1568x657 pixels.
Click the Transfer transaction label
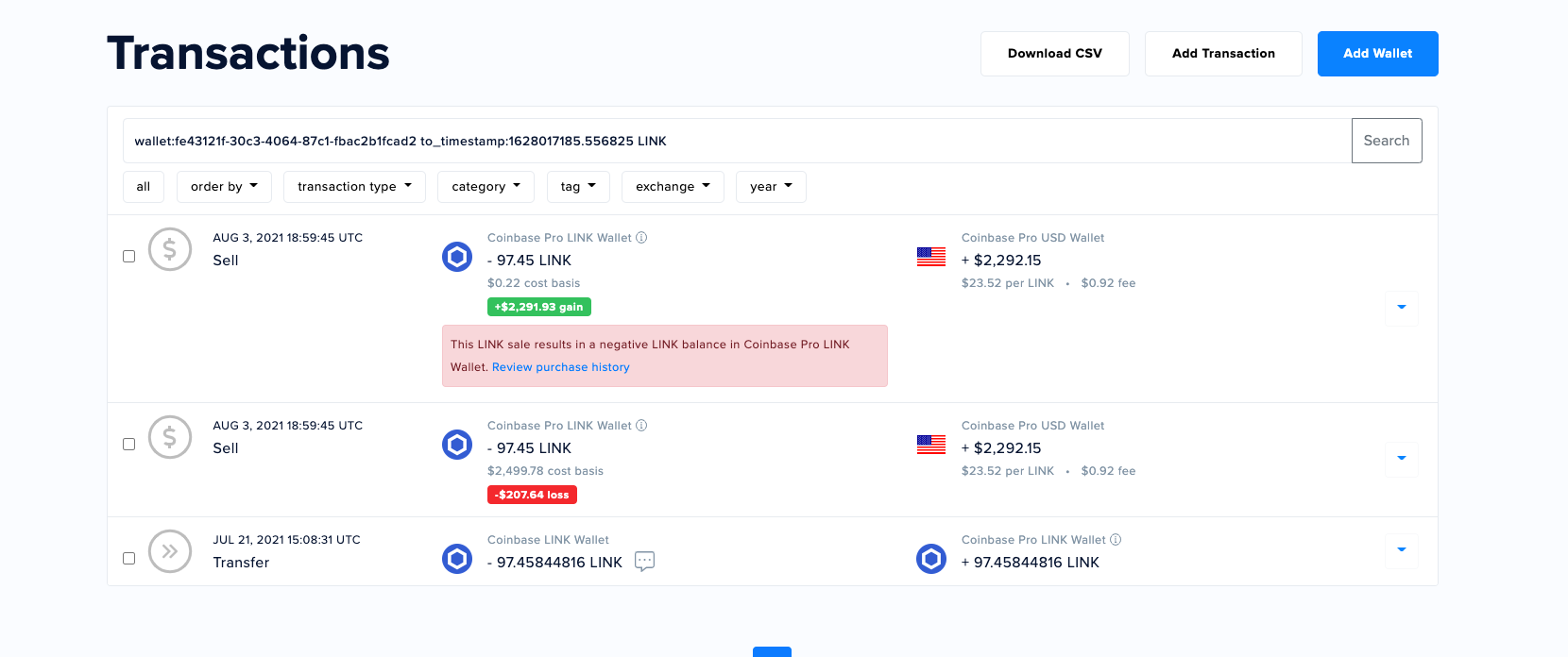pos(241,563)
